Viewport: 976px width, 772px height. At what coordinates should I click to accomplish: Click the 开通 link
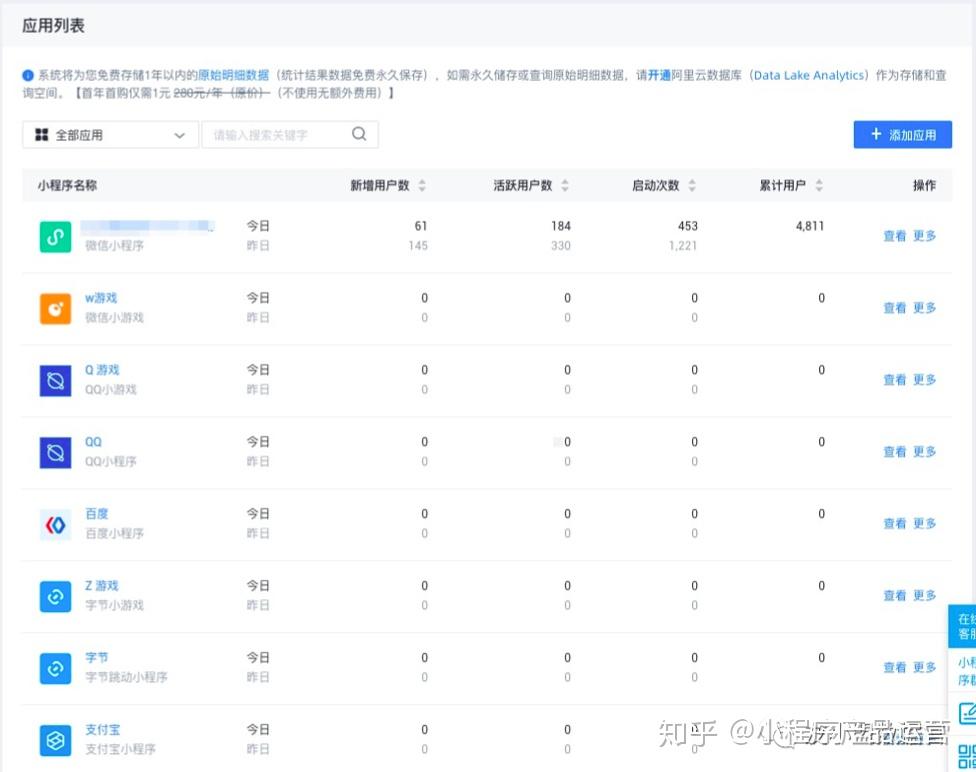tap(659, 75)
